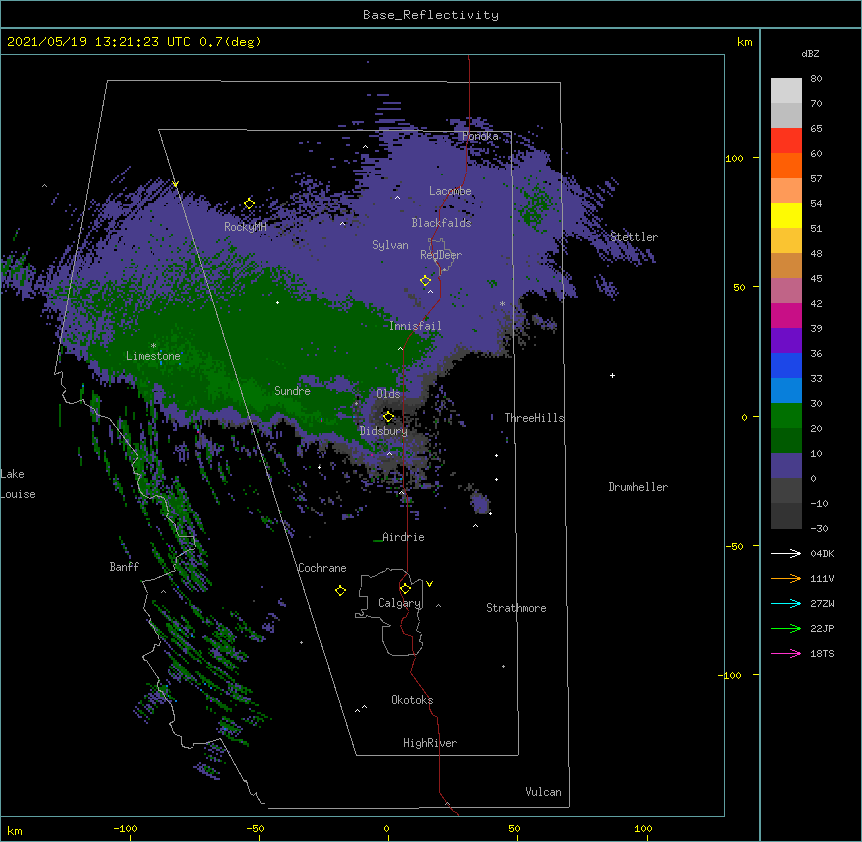Click the 04DK legend label

pyautogui.click(x=822, y=553)
